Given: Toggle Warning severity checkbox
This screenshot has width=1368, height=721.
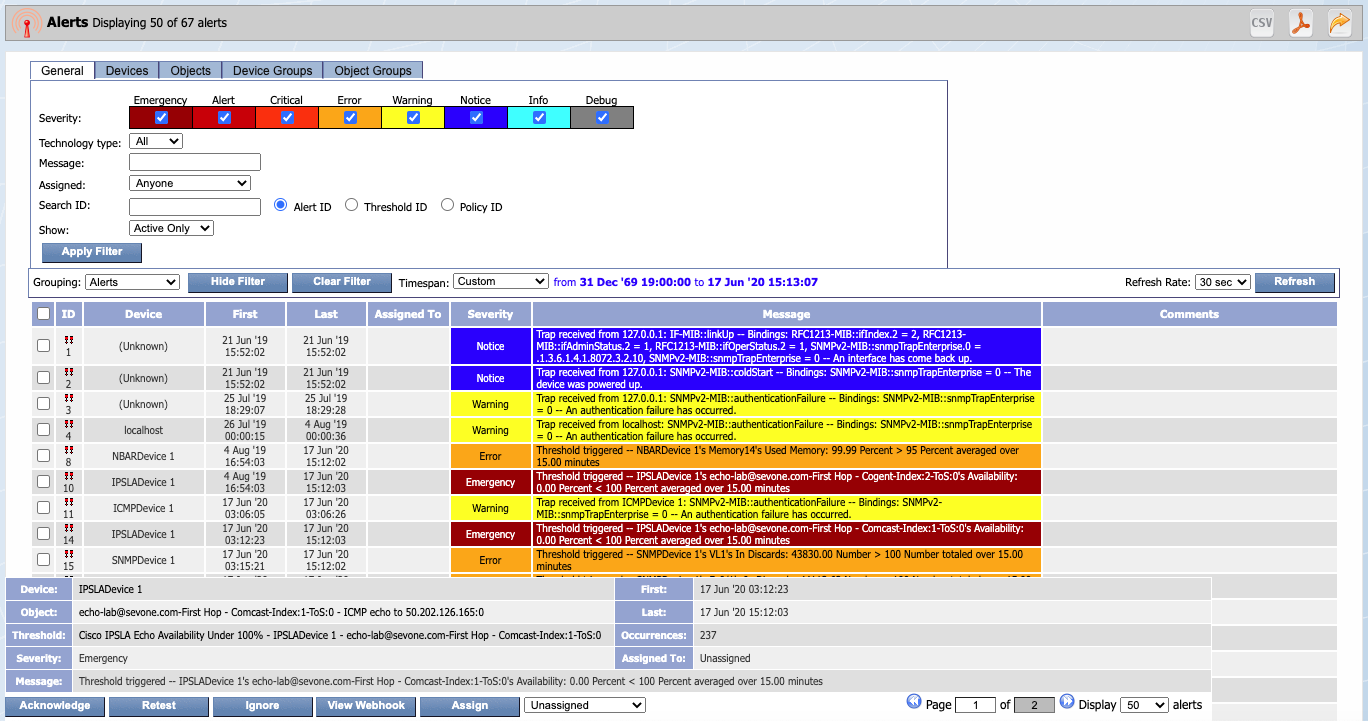Looking at the screenshot, I should click(x=413, y=118).
